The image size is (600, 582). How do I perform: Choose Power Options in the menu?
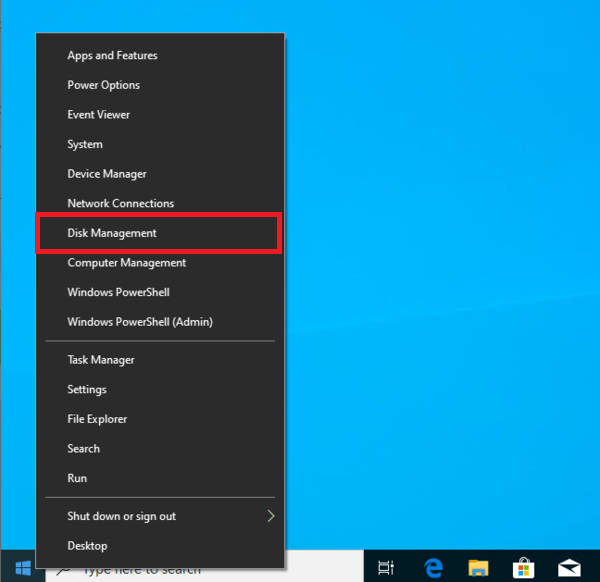(104, 85)
